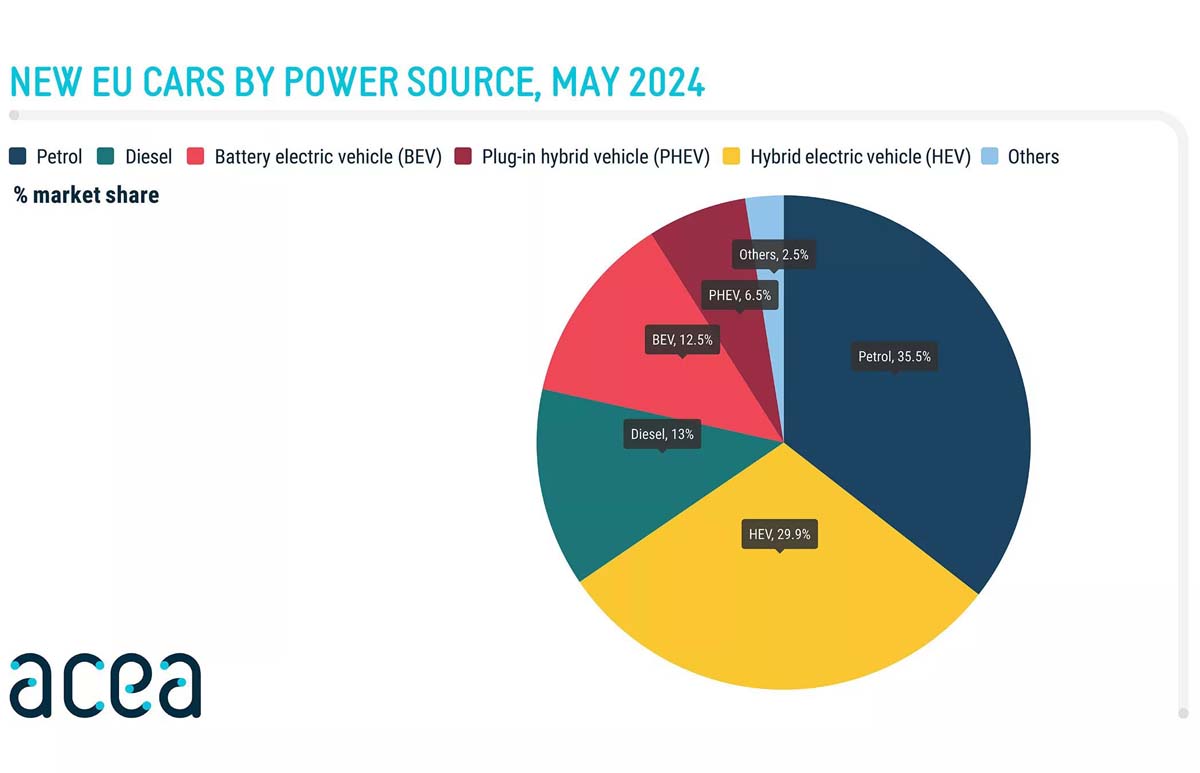Select the red BEV legend swatch
1200x773 pixels.
[196, 157]
